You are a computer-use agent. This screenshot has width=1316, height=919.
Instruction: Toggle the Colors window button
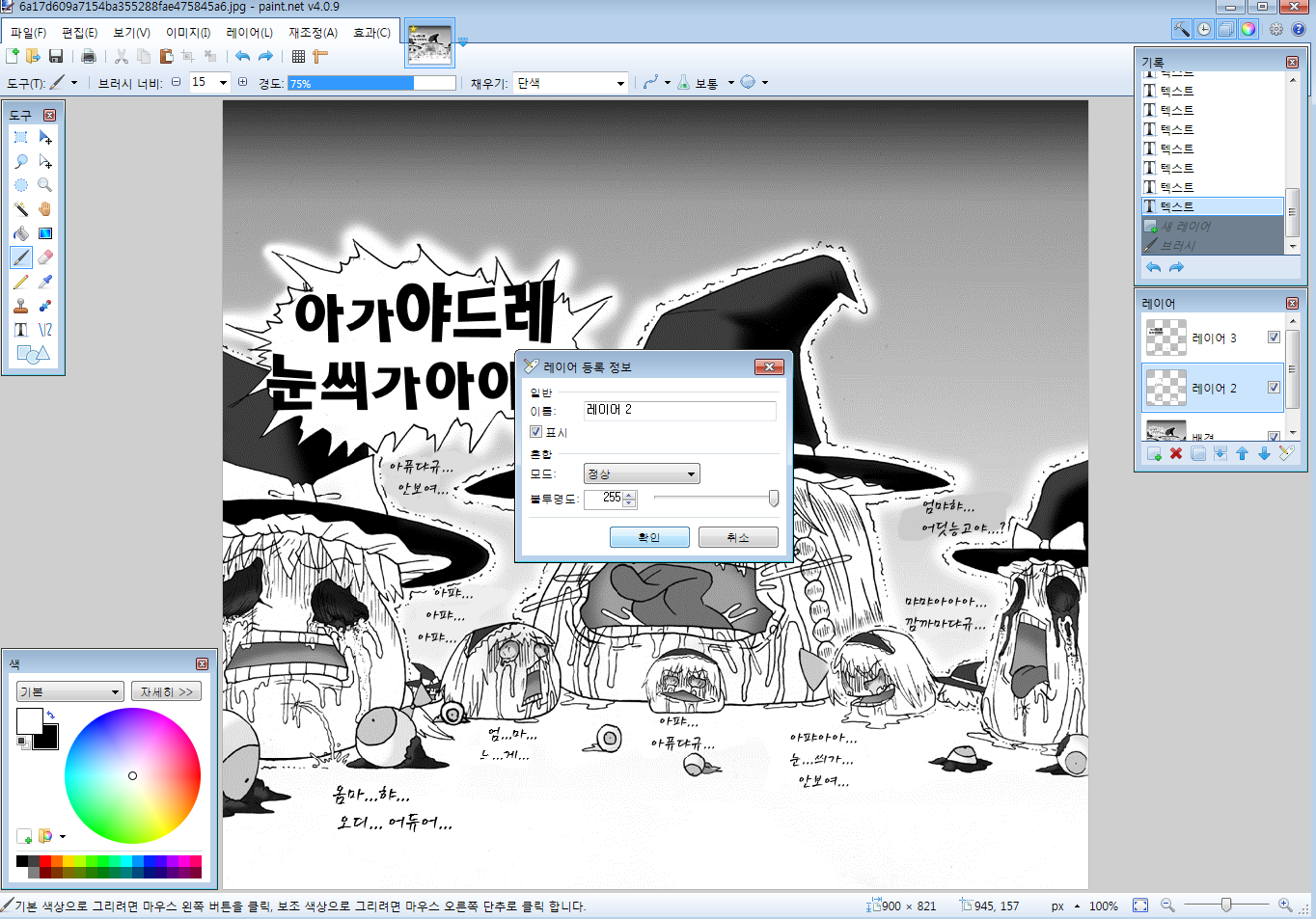click(x=1248, y=29)
